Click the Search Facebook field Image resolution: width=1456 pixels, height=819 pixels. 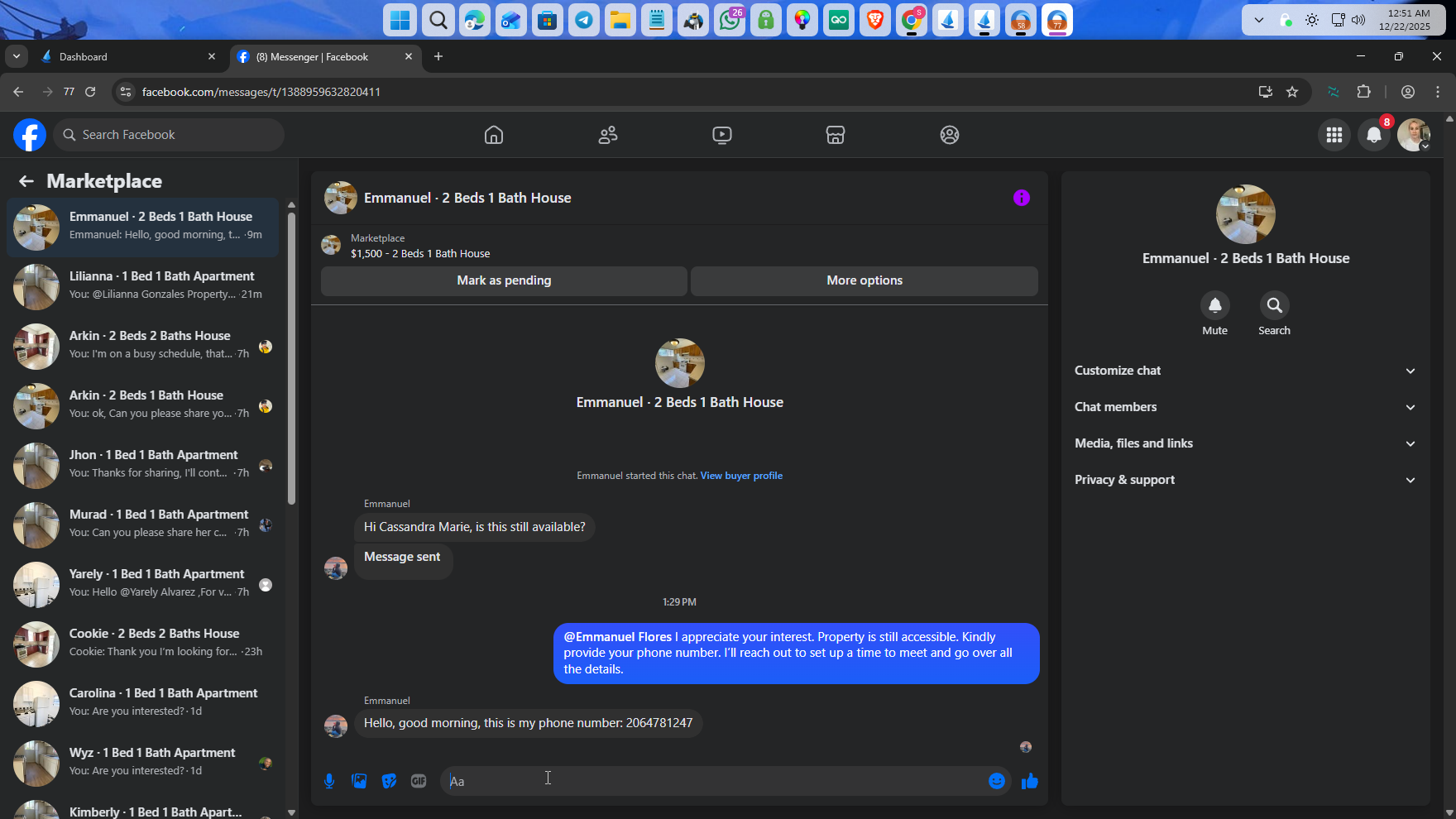(170, 135)
